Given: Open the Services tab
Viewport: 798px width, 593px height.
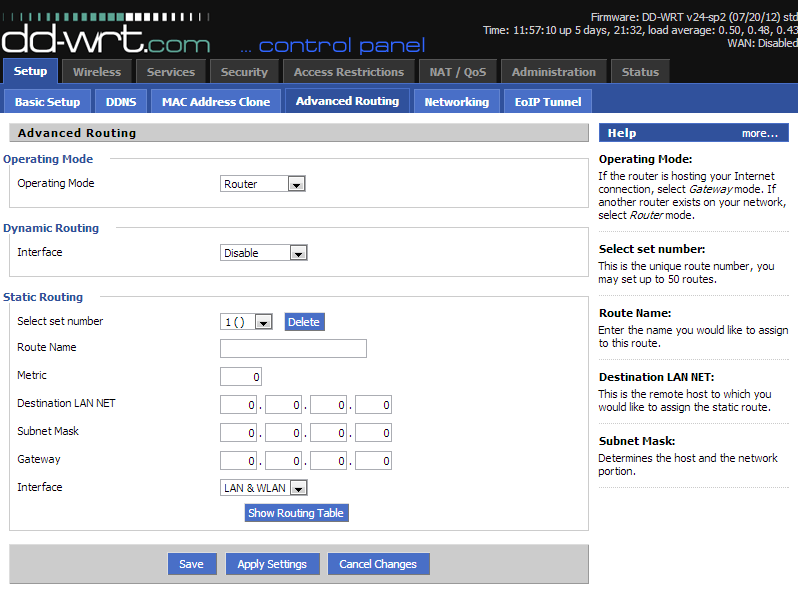Looking at the screenshot, I should (171, 72).
